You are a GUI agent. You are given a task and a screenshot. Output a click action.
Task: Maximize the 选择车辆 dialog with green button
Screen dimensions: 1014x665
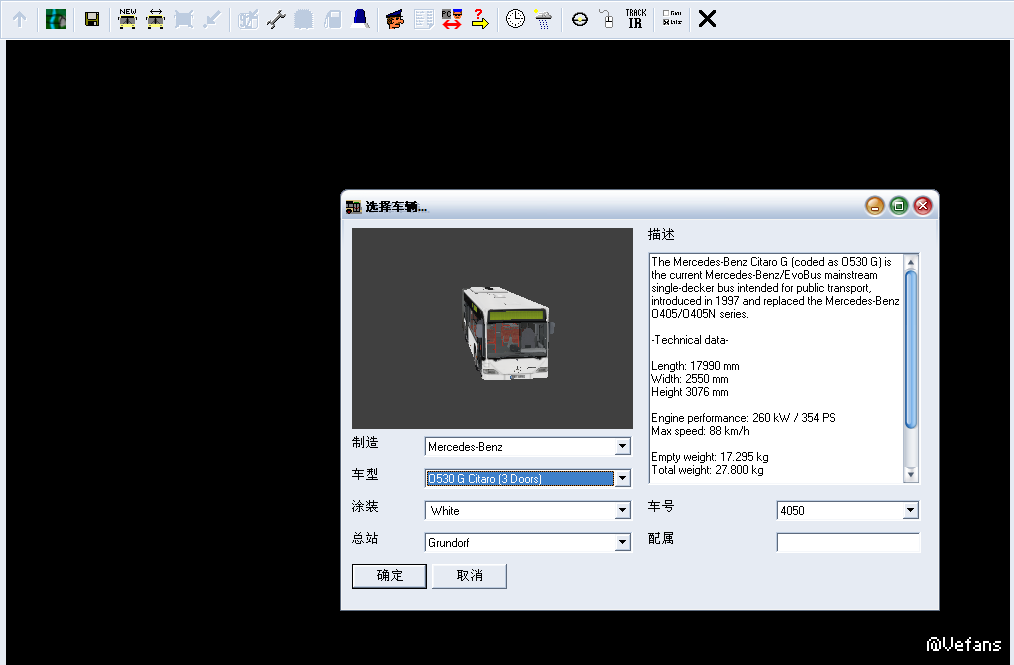pos(898,206)
